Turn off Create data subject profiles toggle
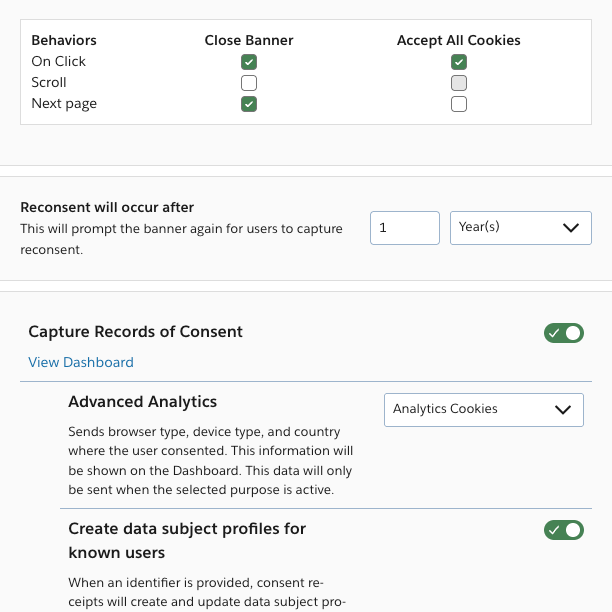Viewport: 612px width, 612px height. (x=564, y=530)
